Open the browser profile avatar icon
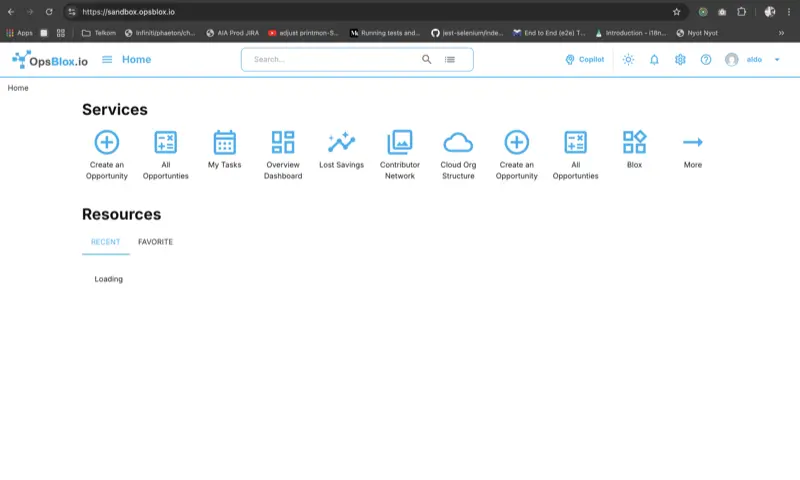800x480 pixels. point(769,12)
